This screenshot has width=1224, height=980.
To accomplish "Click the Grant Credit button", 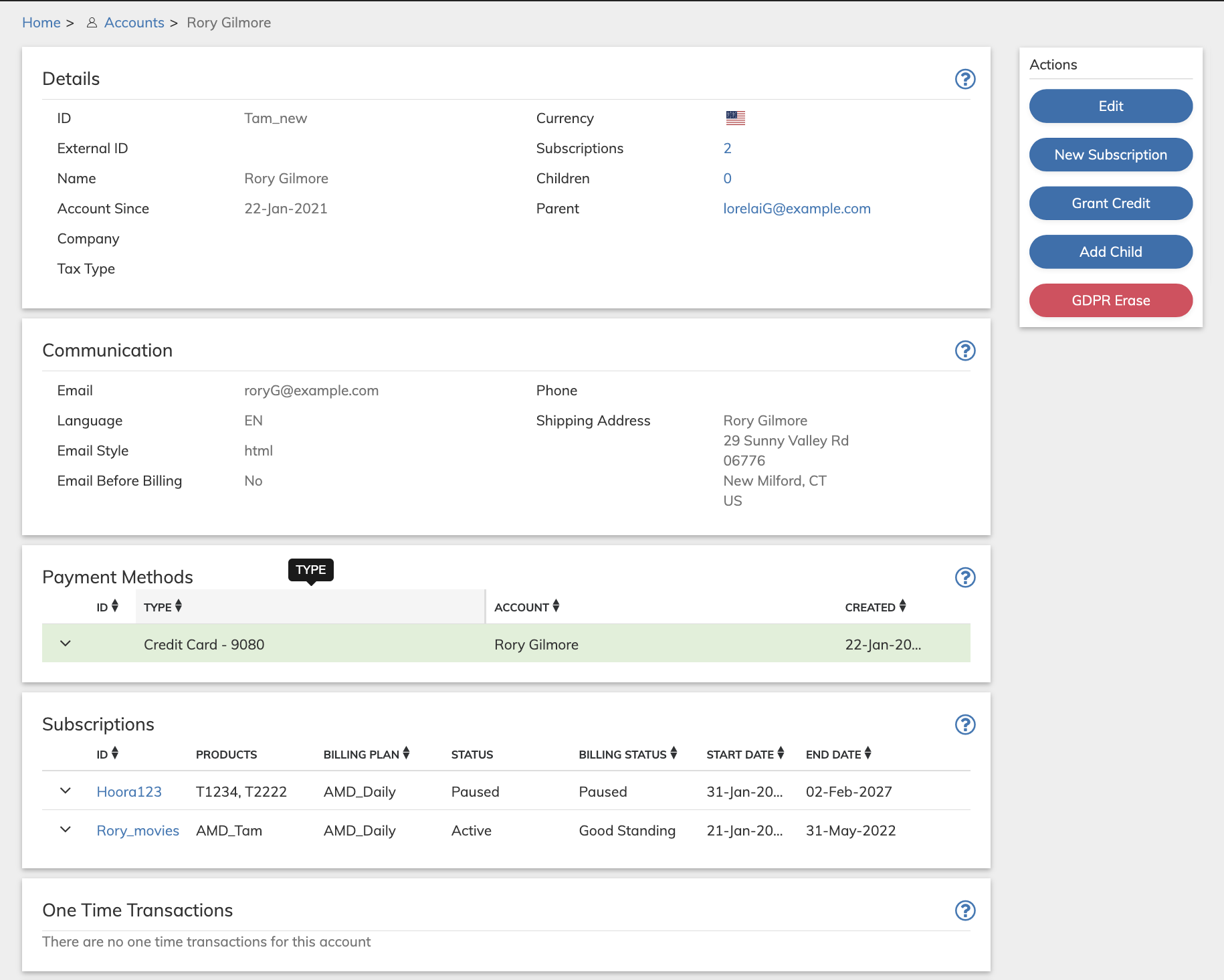I will 1111,203.
